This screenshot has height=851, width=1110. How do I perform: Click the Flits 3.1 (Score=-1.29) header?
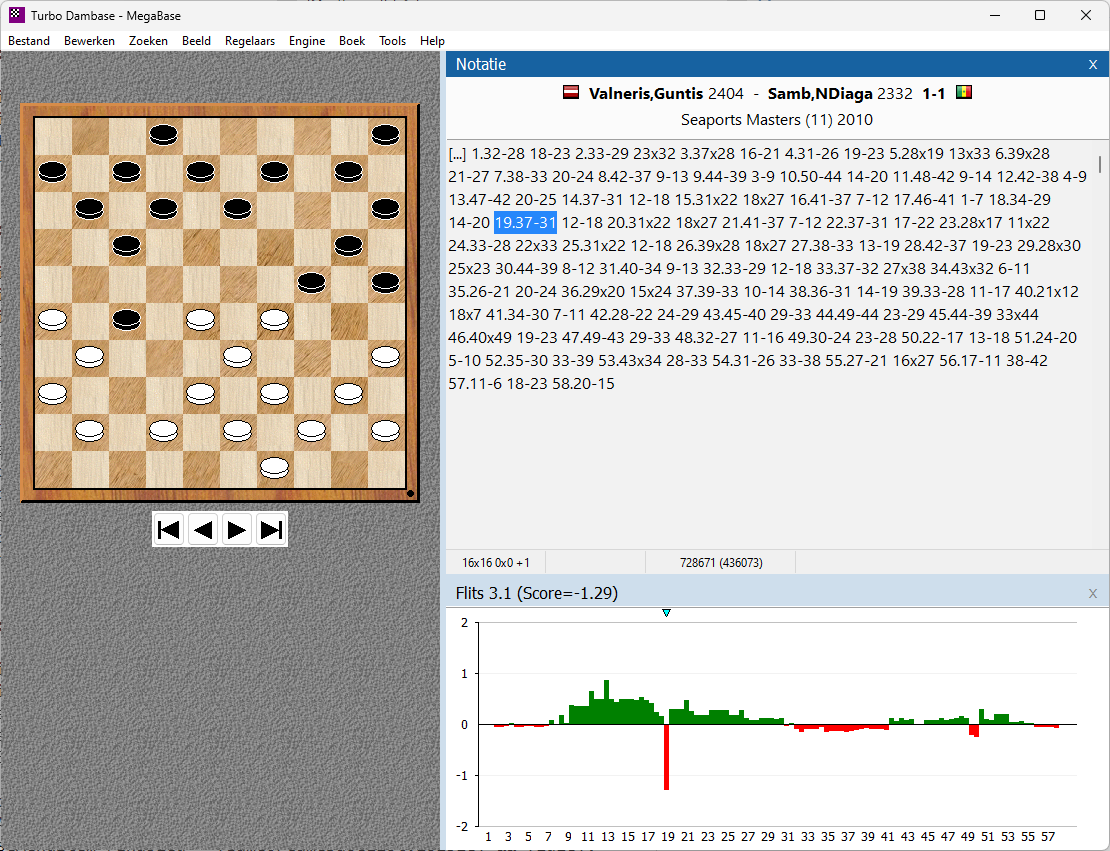coord(537,593)
